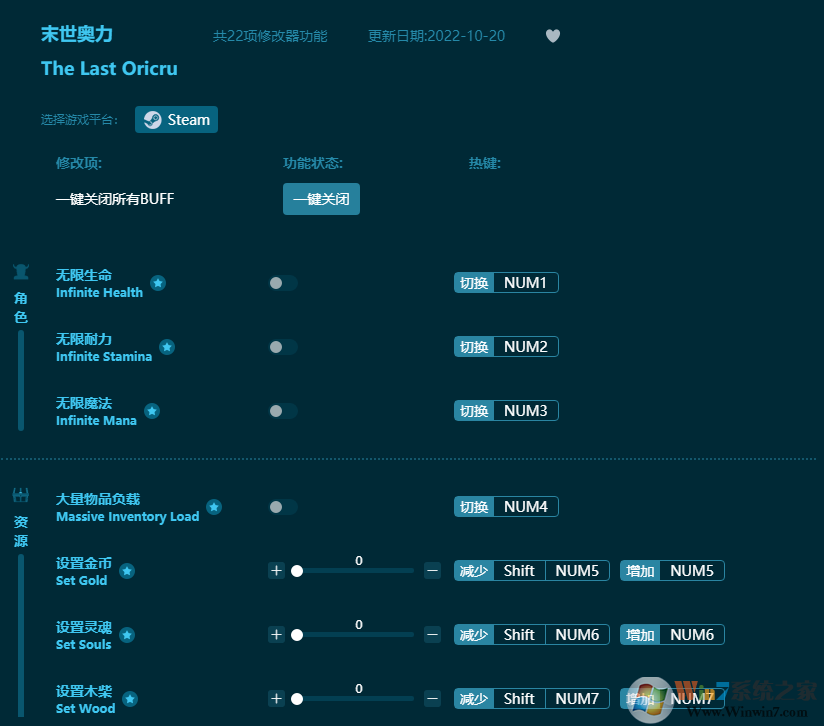Viewport: 824px width, 726px height.
Task: Click 切换 label on Infinite Health row
Action: point(474,283)
